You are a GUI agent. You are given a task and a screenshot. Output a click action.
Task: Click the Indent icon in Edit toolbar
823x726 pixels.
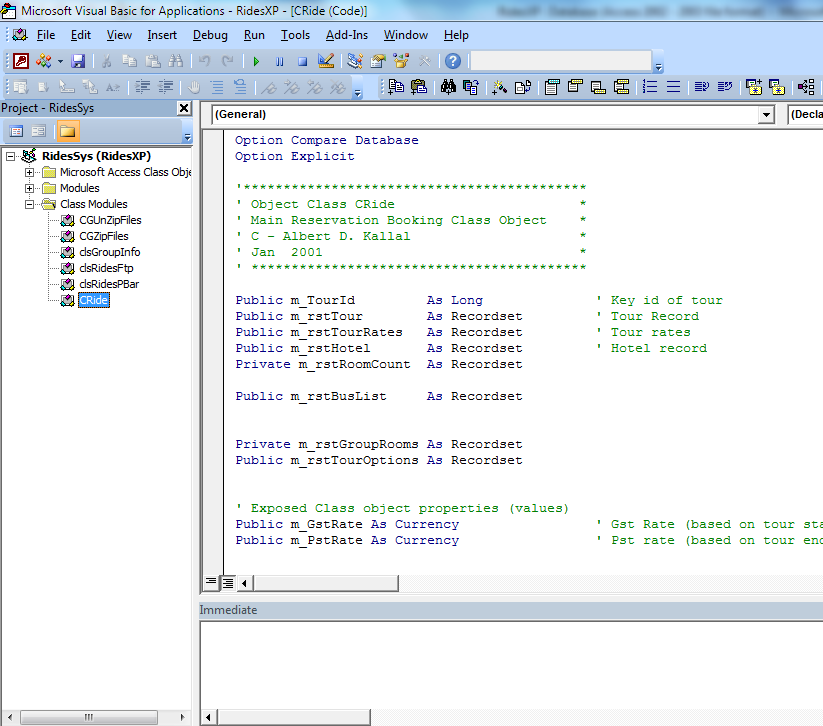click(x=143, y=87)
